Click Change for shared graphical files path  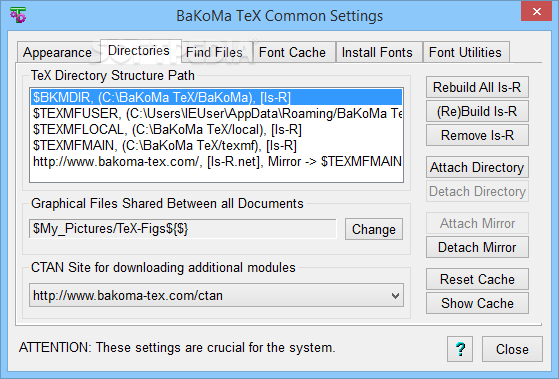[374, 229]
